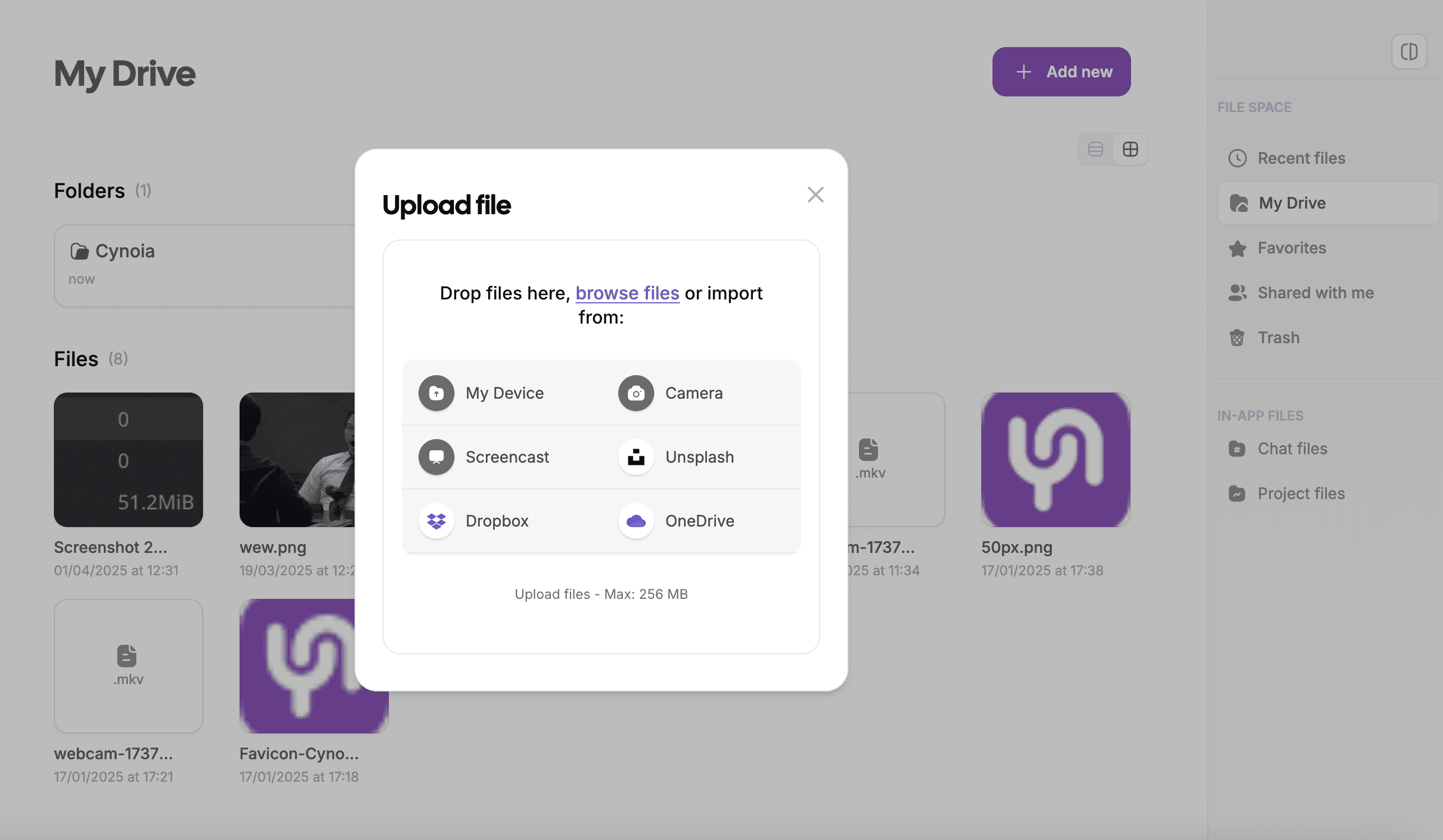Close the Upload file dialog

tap(815, 195)
